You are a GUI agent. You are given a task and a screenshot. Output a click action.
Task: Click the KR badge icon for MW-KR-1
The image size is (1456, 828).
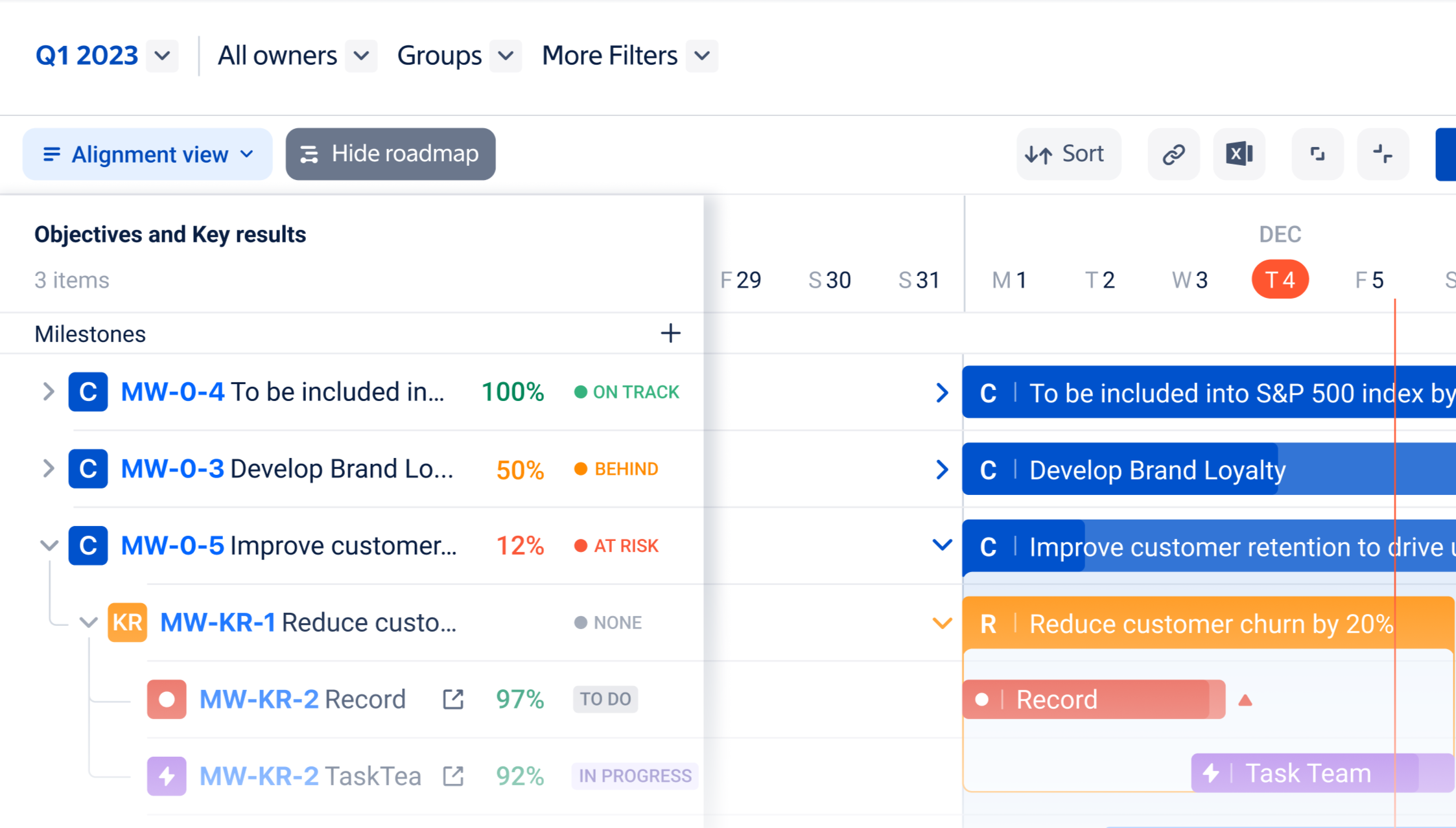tap(127, 623)
